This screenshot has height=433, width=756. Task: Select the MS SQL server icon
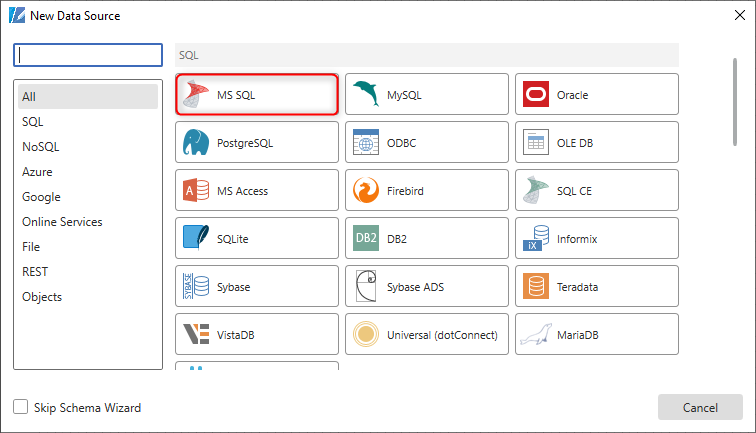(196, 94)
